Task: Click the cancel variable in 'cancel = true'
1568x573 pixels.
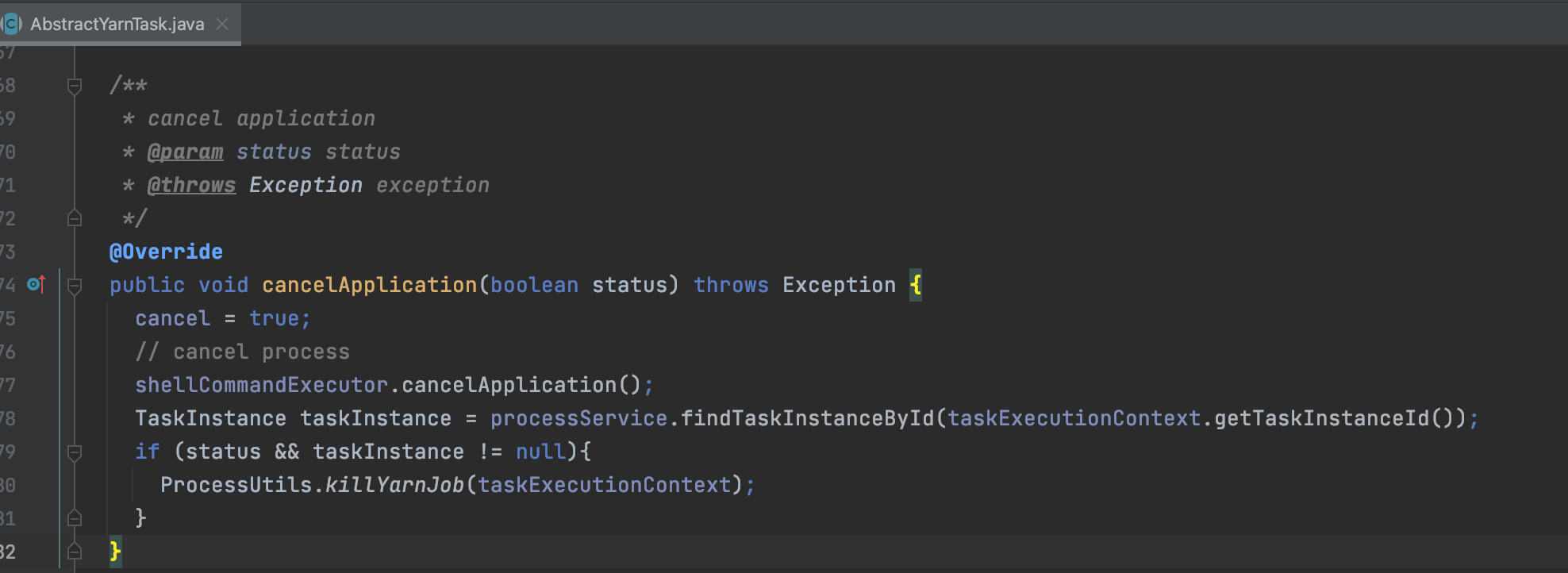Action: pyautogui.click(x=173, y=318)
